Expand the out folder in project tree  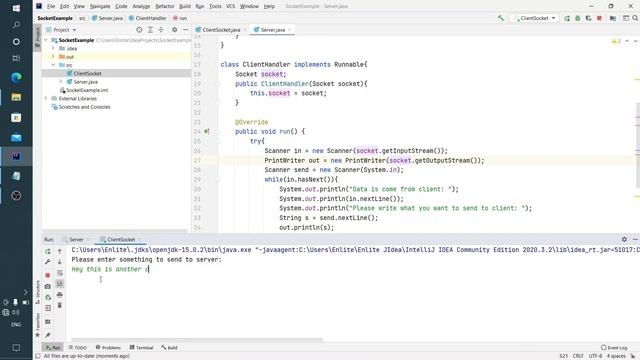coord(53,56)
